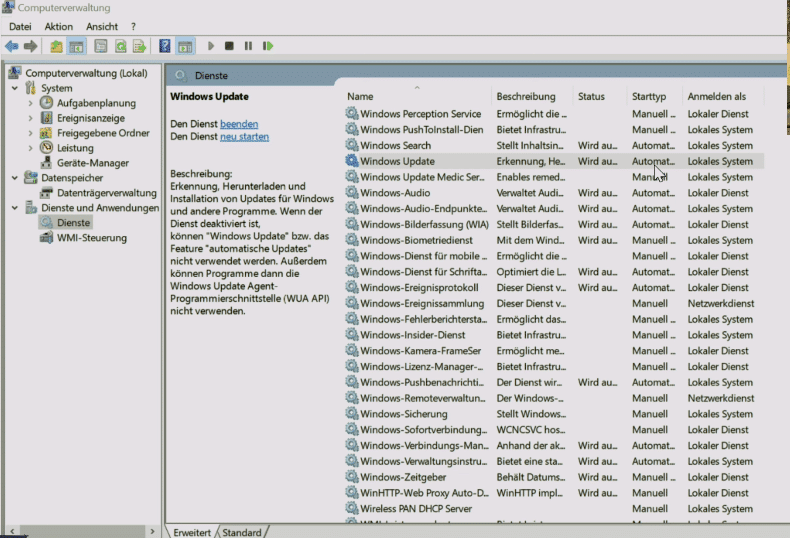Expand the Leistung node arrow
Image resolution: width=790 pixels, height=538 pixels.
point(30,148)
